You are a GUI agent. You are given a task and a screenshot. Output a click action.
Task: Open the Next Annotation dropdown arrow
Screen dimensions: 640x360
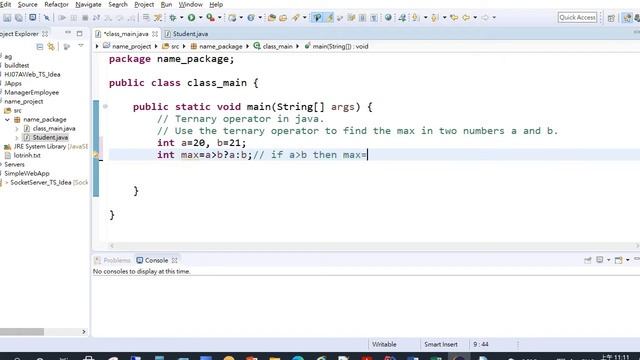click(x=425, y=18)
